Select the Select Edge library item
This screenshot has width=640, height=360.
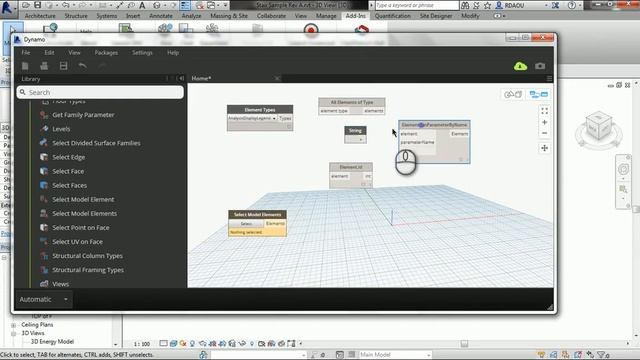tap(69, 157)
